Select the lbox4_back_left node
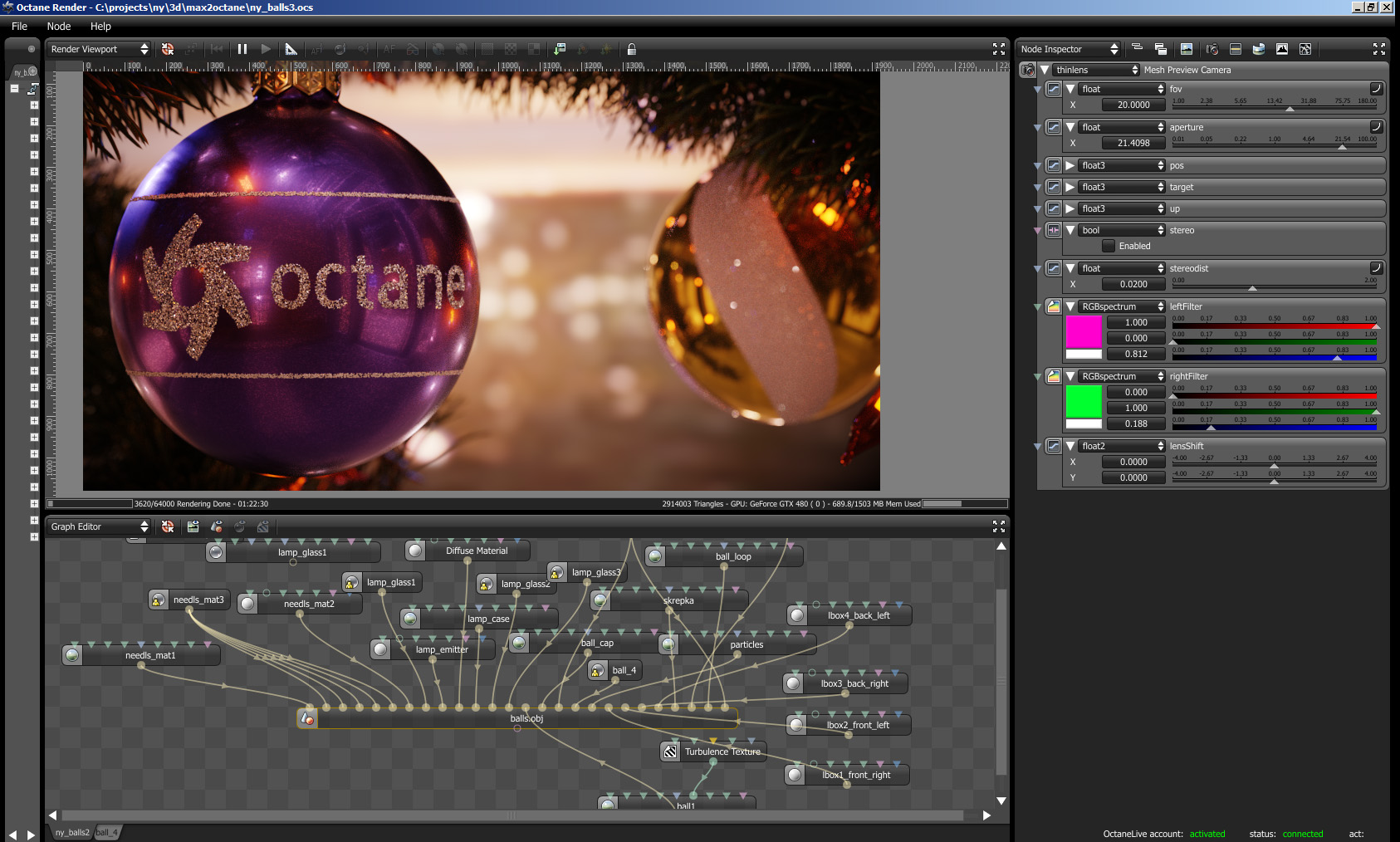 849,615
